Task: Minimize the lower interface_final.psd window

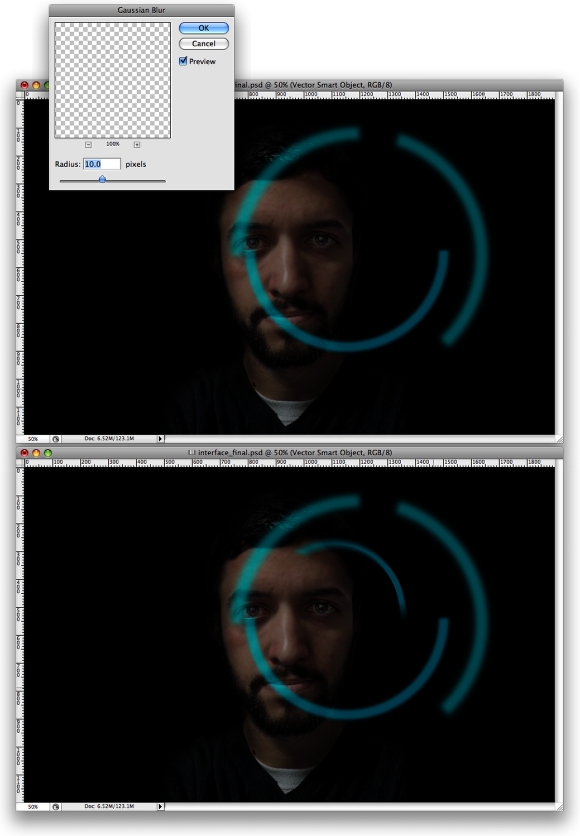Action: 36,453
